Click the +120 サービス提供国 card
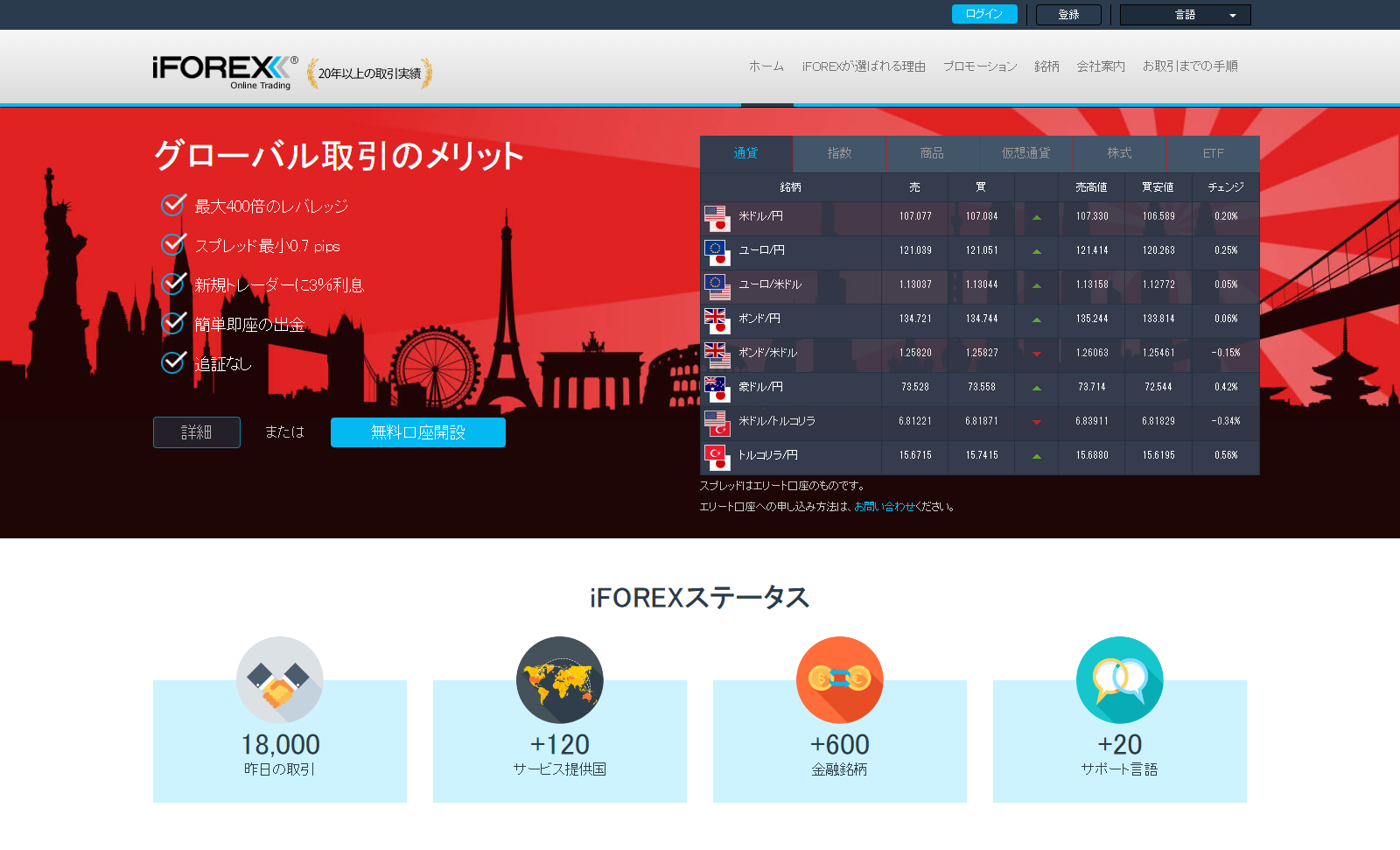Viewport: 1400px width, 850px height. click(560, 741)
